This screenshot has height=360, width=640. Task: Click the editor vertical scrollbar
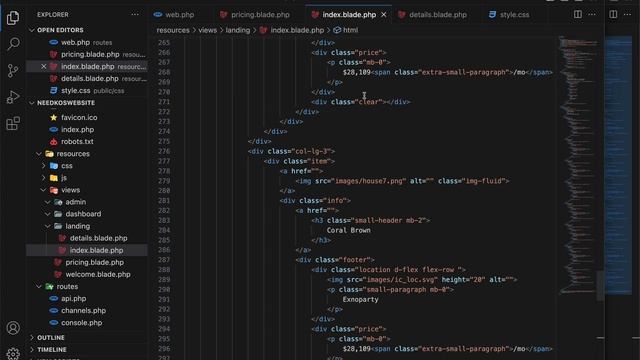click(x=601, y=286)
